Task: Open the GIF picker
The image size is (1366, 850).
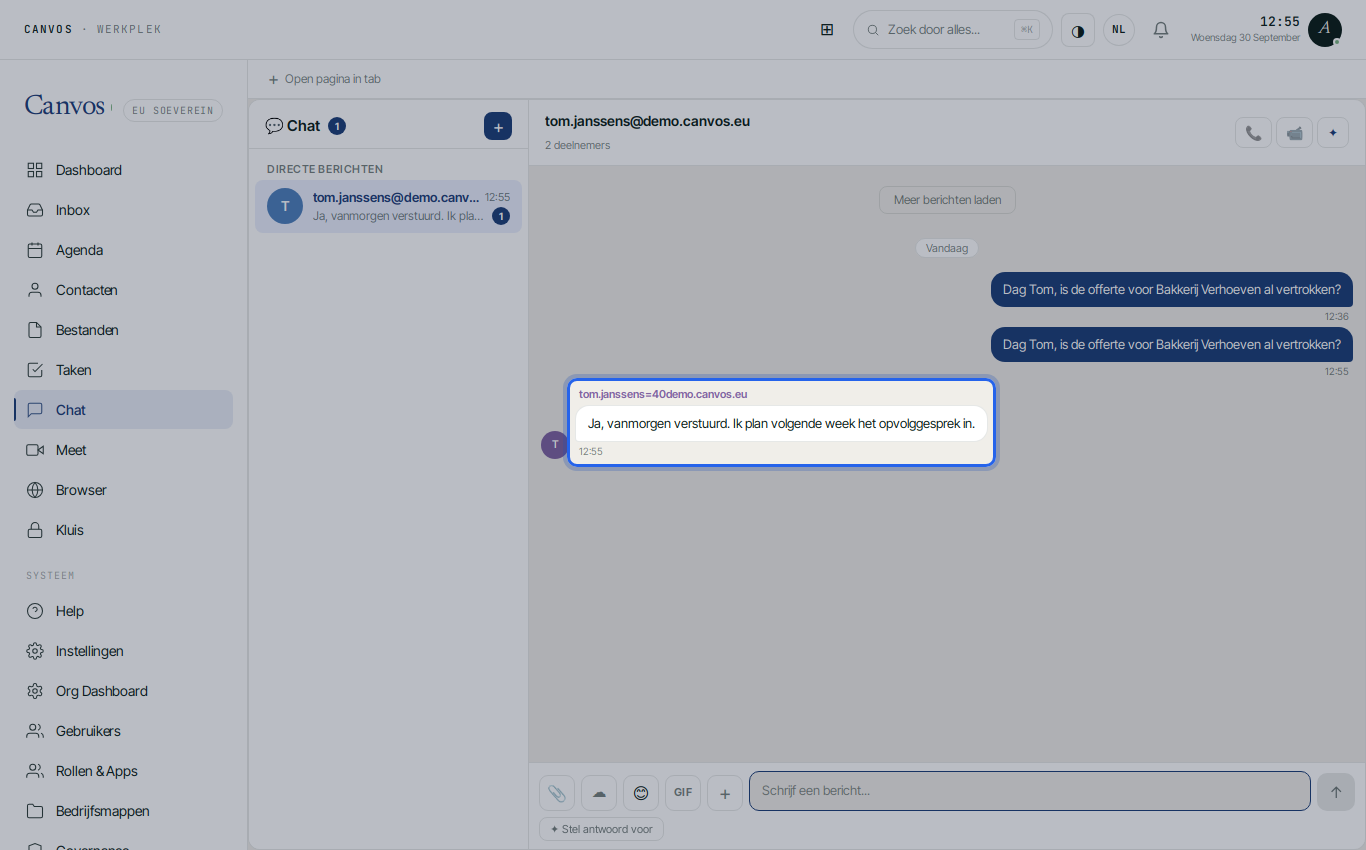Action: (683, 793)
